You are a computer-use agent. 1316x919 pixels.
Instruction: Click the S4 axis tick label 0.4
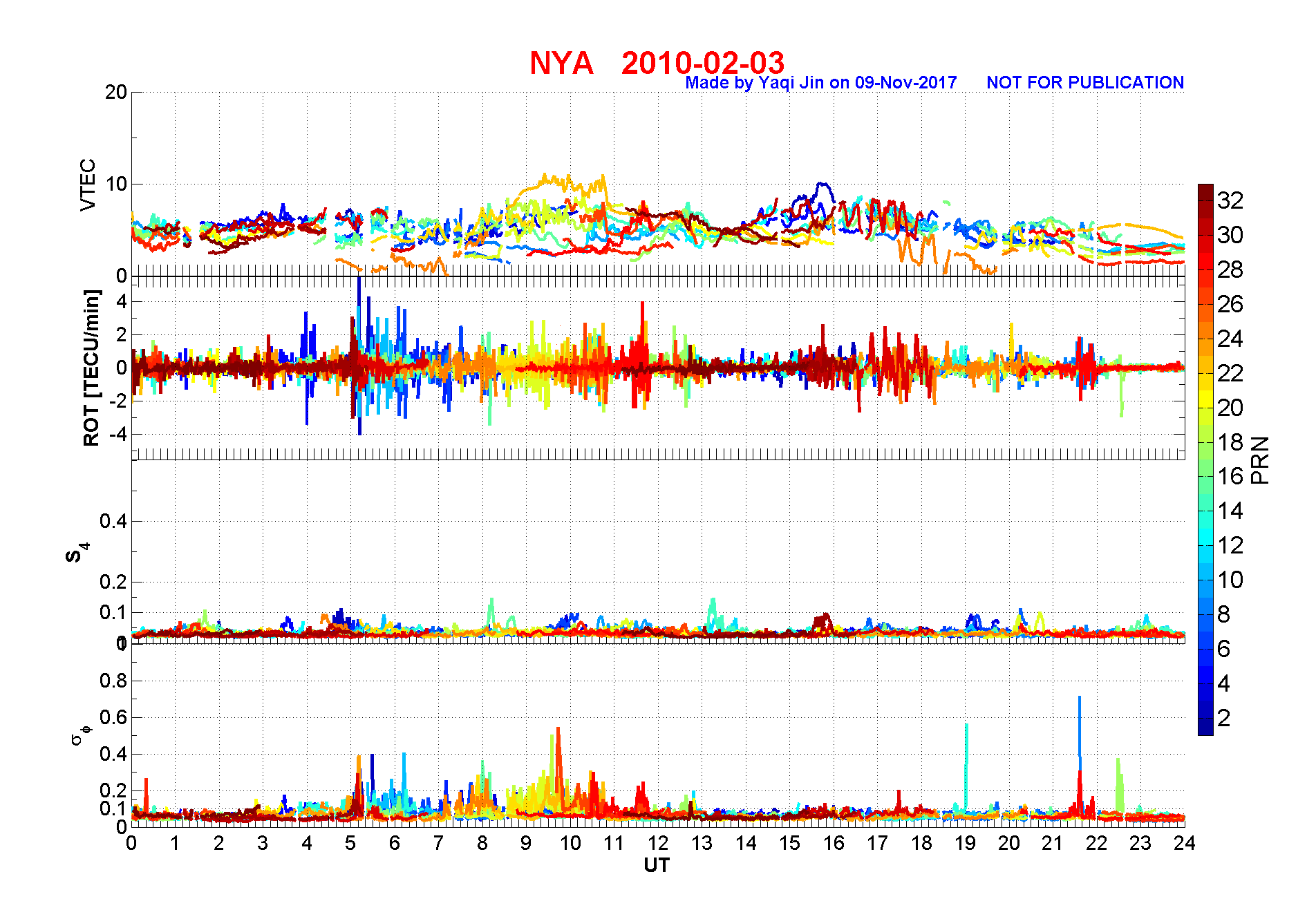[113, 521]
